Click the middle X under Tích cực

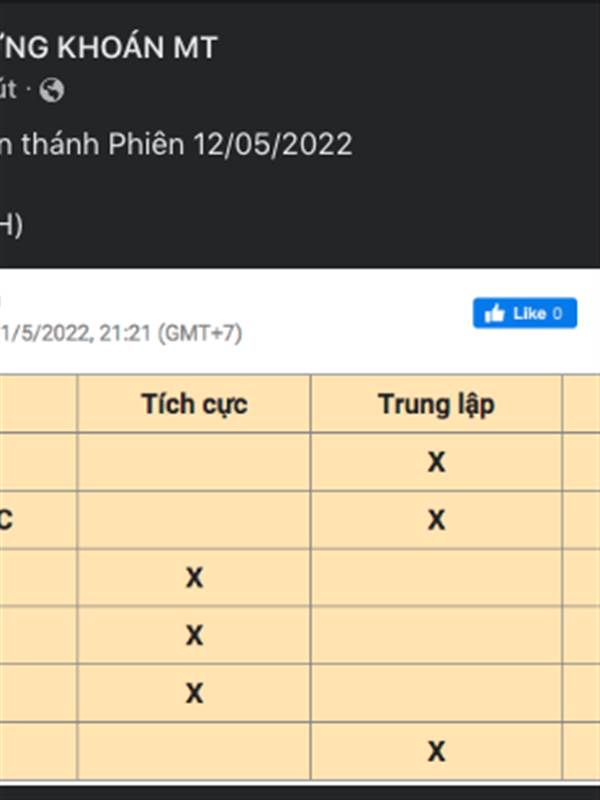[x=194, y=636]
